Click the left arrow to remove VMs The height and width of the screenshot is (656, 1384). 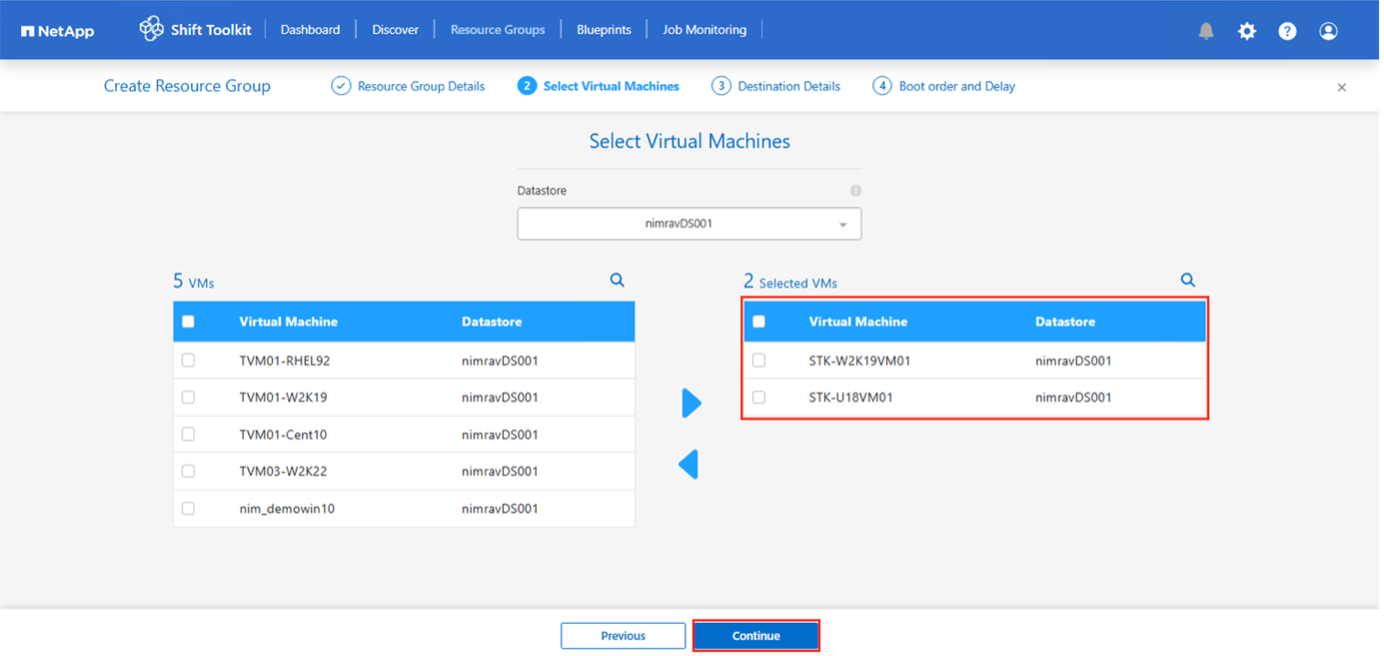coord(688,464)
